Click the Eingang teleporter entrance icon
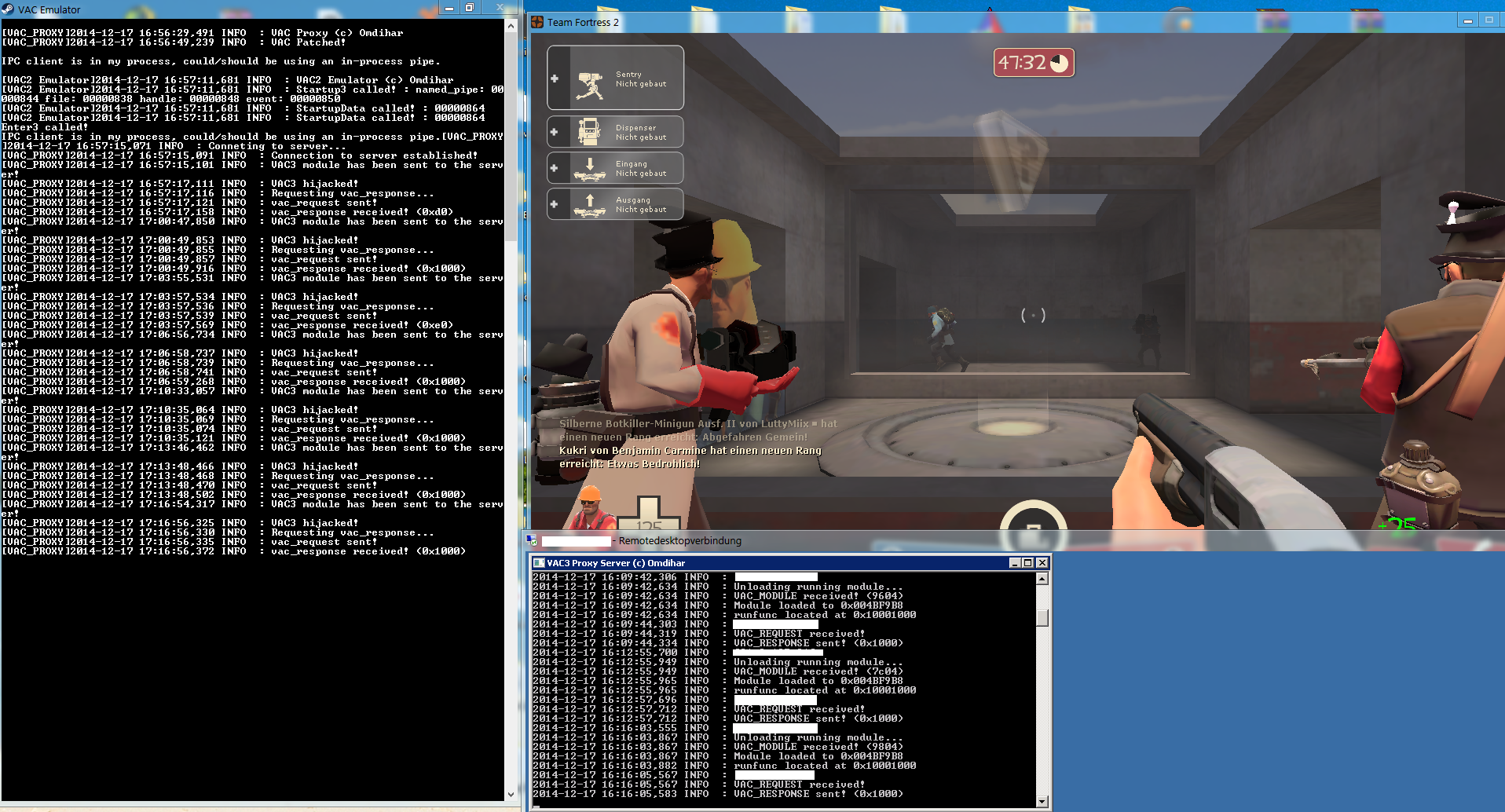Image resolution: width=1505 pixels, height=812 pixels. pyautogui.click(x=589, y=169)
